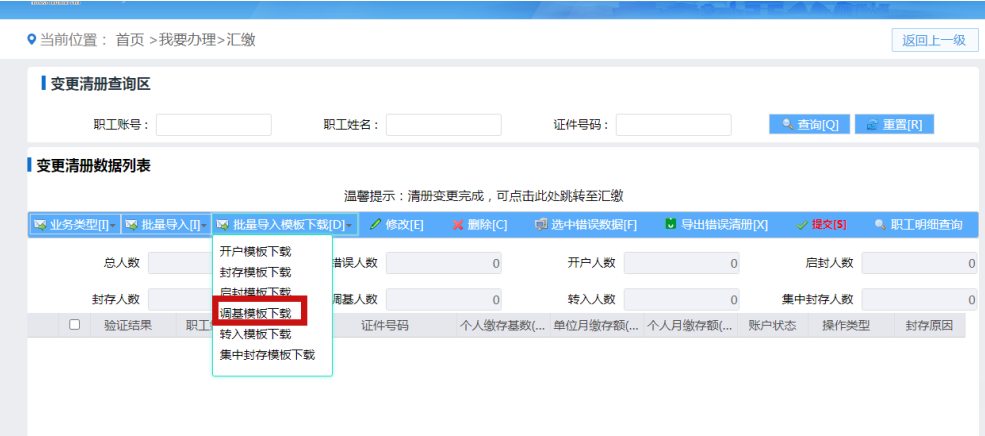This screenshot has width=985, height=436.
Task: Click the green checkmark icon beside 提交[S]
Action: pyautogui.click(x=802, y=225)
